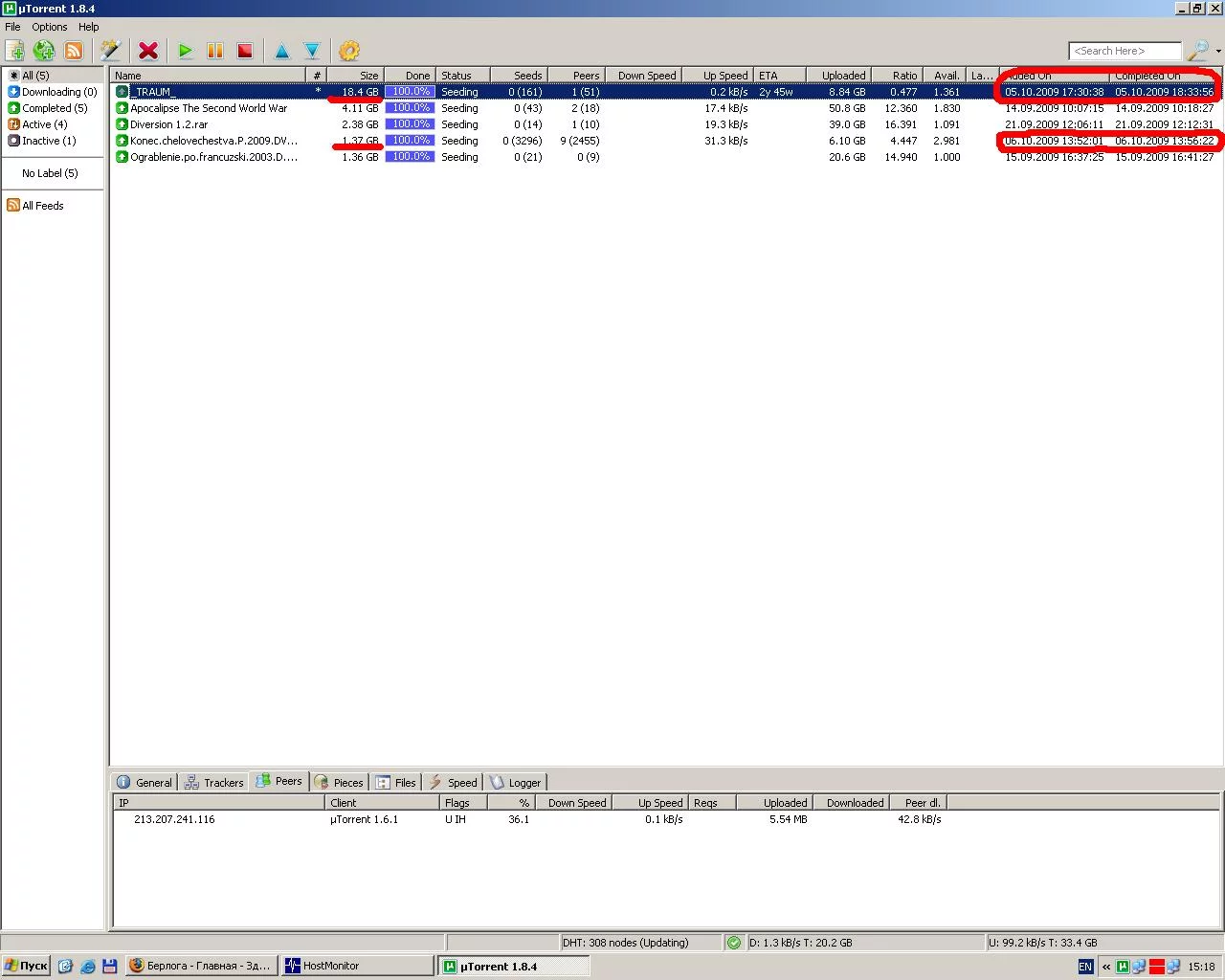Select the Konec.chelovechestva torrent row

click(x=666, y=141)
